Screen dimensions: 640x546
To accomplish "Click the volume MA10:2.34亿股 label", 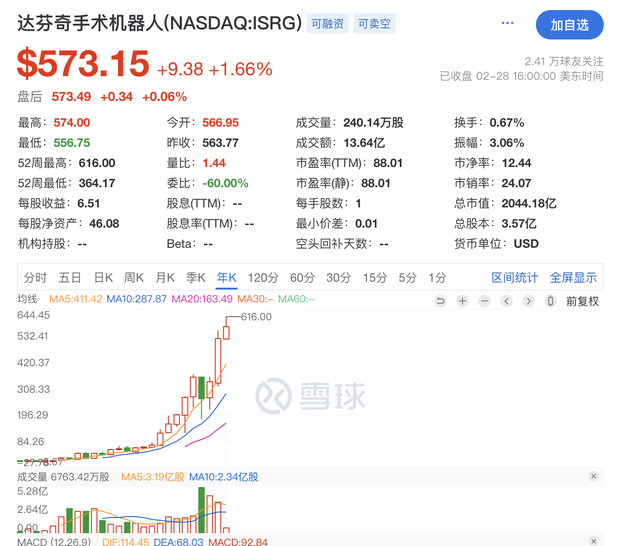I will [224, 477].
